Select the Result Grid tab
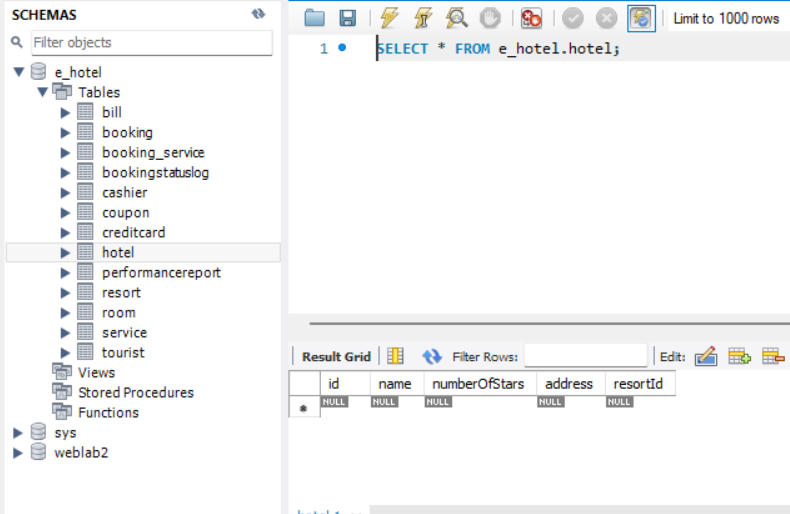 click(x=336, y=356)
